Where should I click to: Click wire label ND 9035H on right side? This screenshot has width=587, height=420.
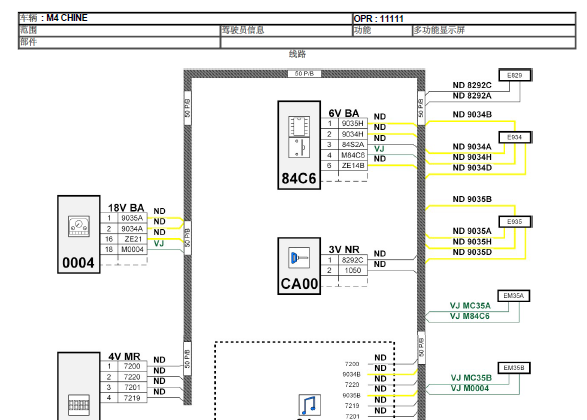point(472,241)
